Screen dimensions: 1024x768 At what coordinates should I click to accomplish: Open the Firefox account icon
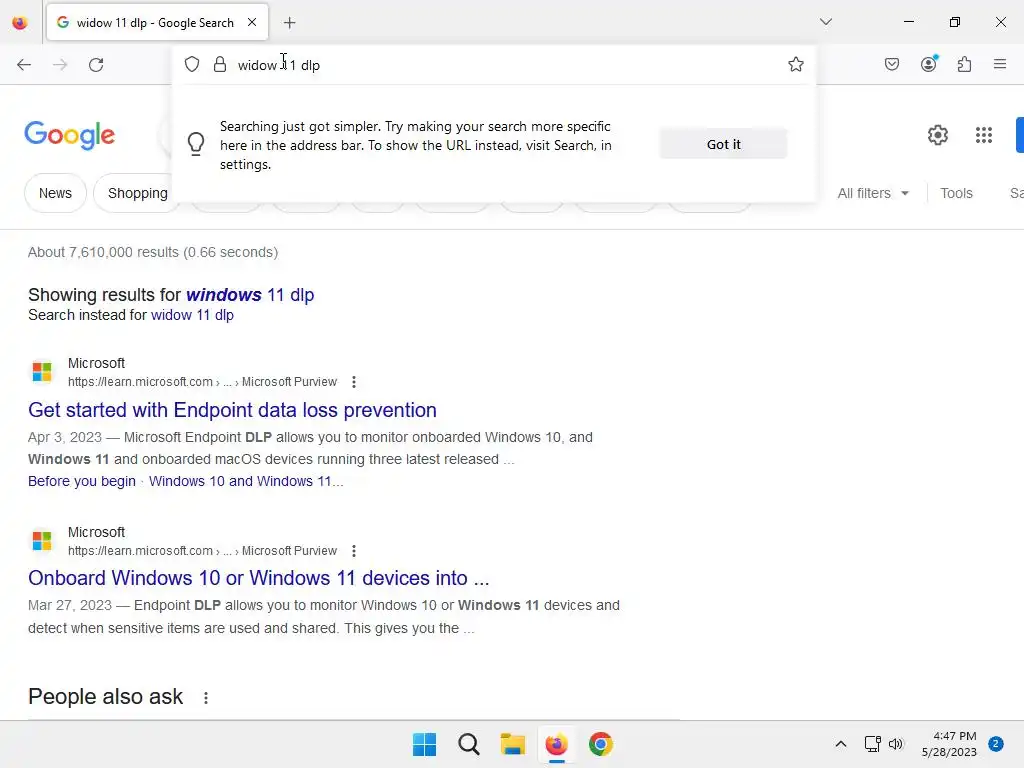[928, 64]
